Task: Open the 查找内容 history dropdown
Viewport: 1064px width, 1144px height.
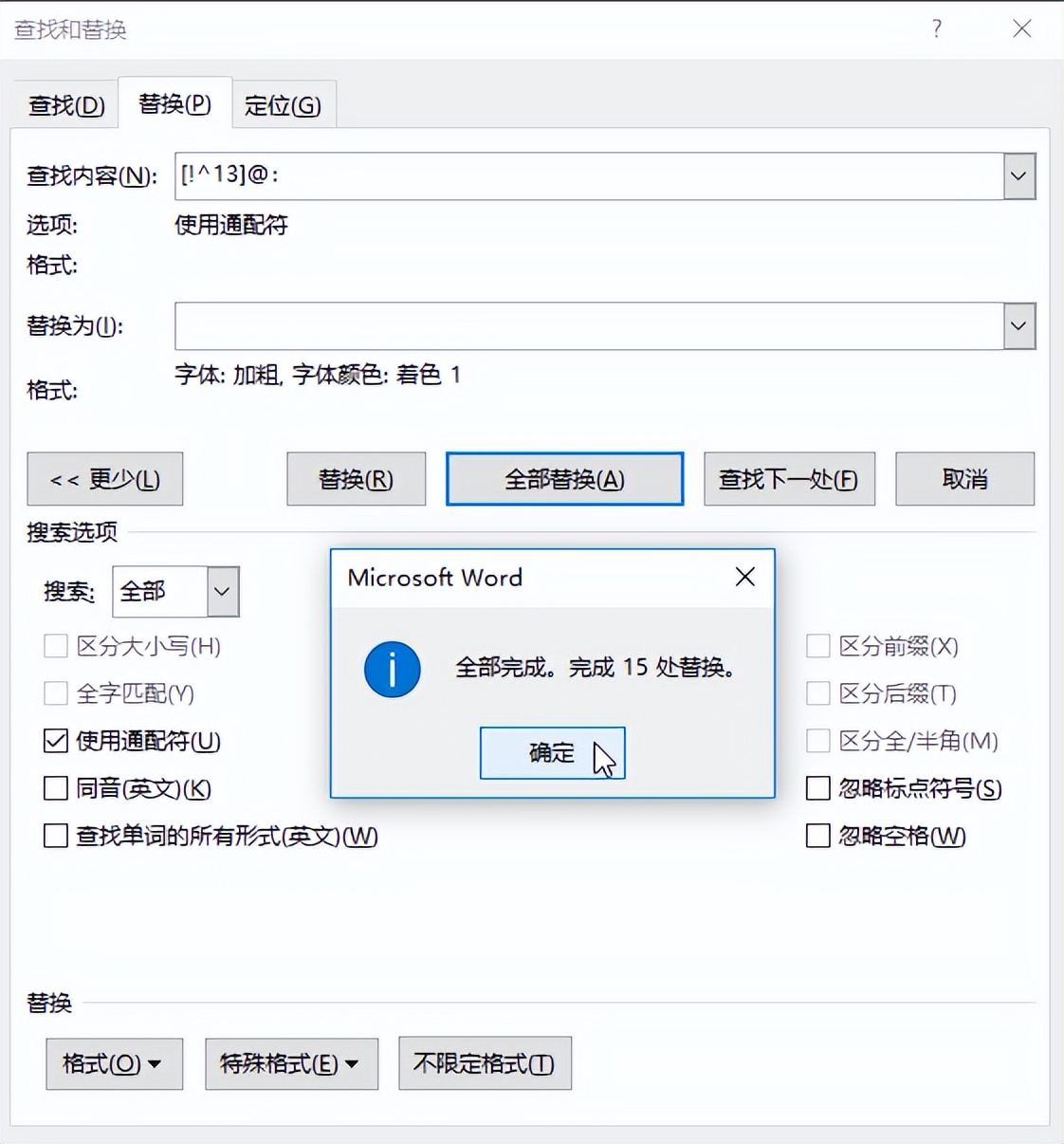Action: pyautogui.click(x=1018, y=175)
